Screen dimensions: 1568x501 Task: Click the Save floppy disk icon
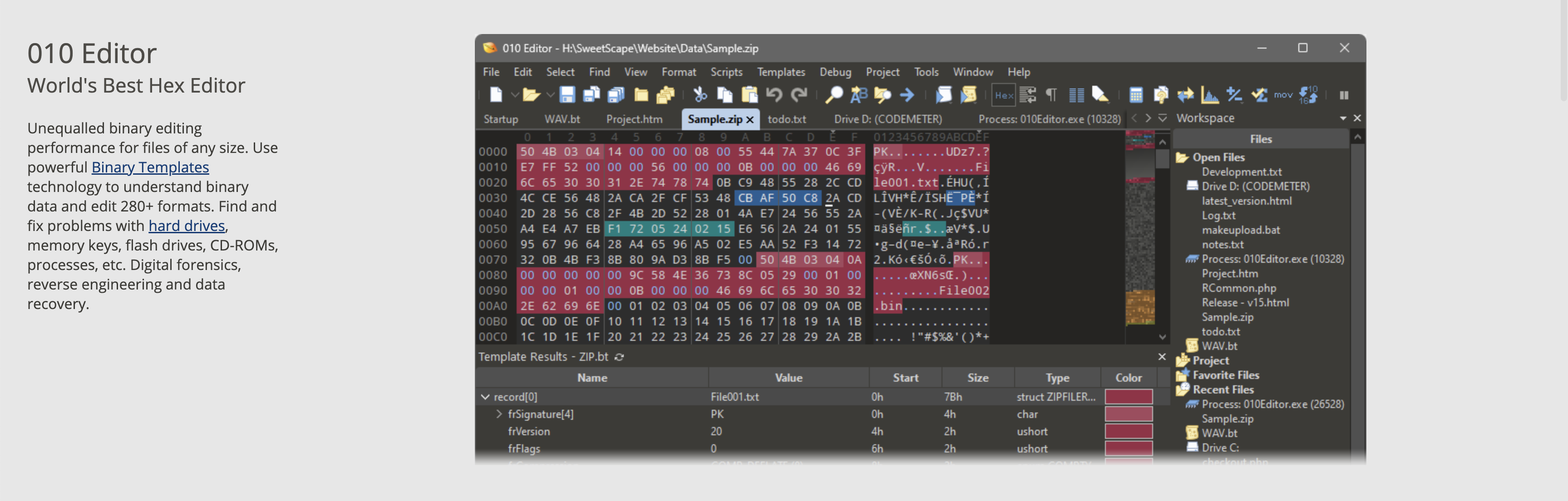click(x=567, y=95)
